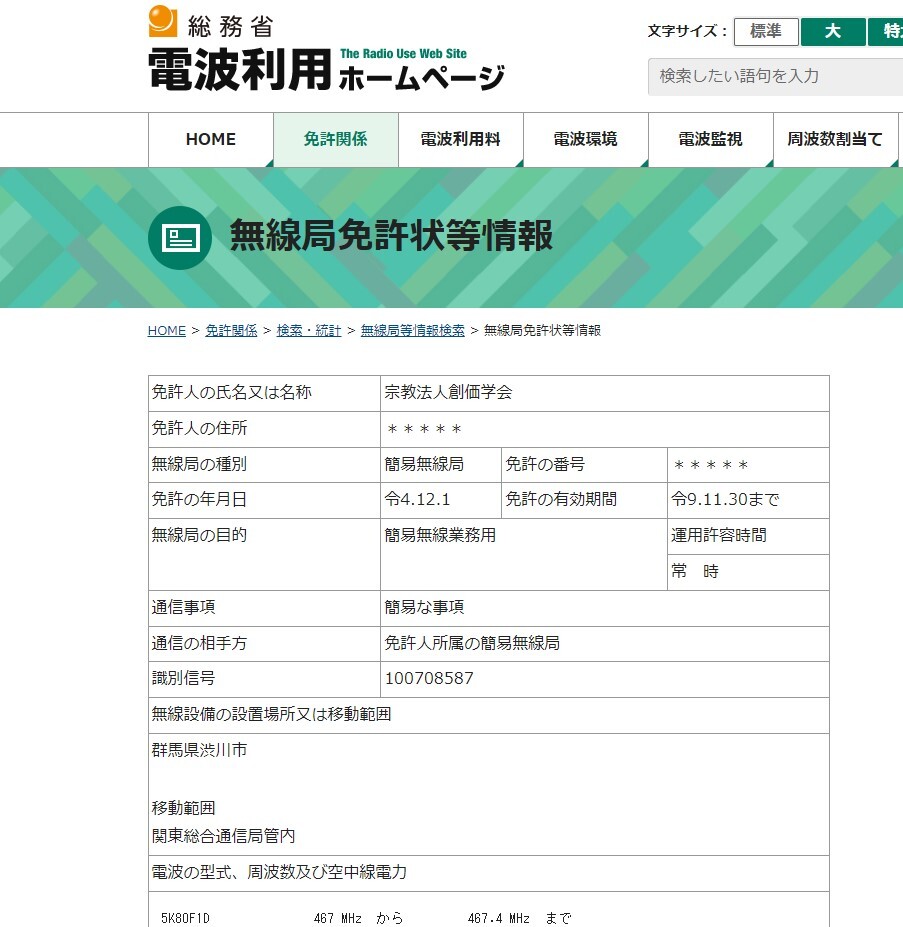Select the expiry value 令9.11.30まで
903x927 pixels.
[725, 500]
